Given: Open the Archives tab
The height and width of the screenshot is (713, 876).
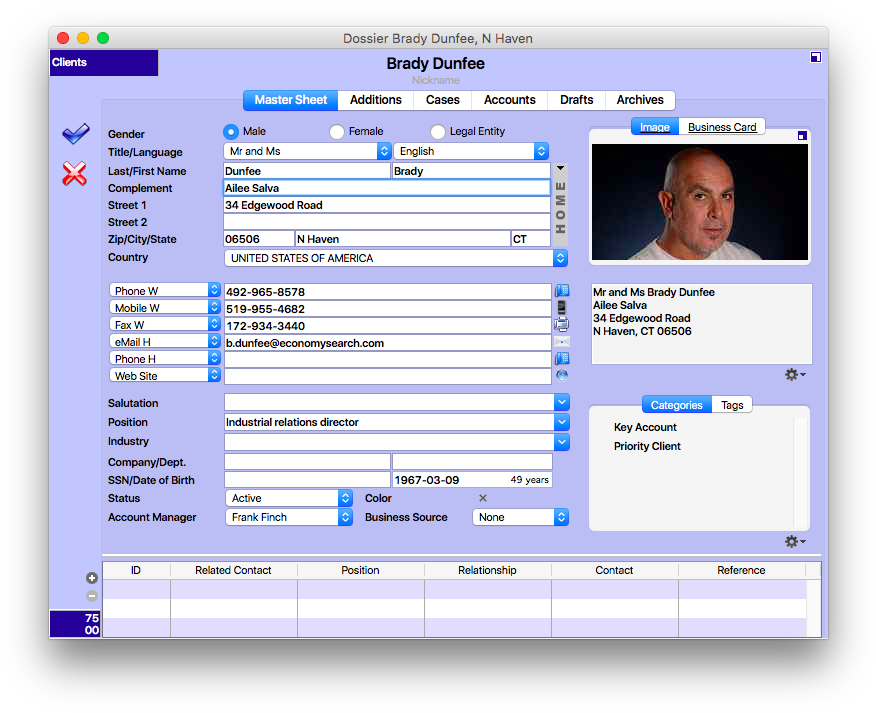Looking at the screenshot, I should click(x=640, y=100).
